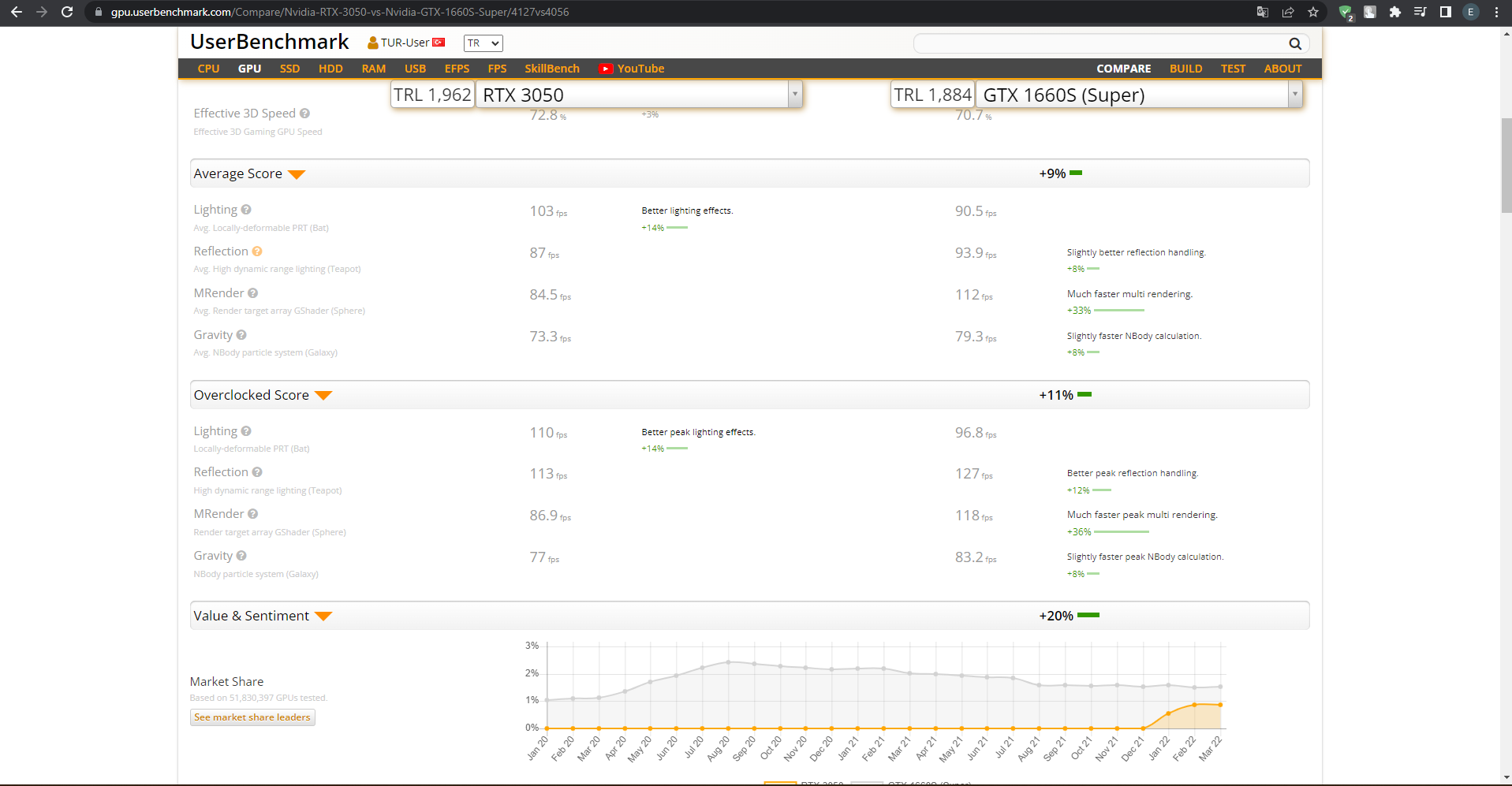
Task: Click the page vertical scrollbar thumb
Action: click(1506, 166)
